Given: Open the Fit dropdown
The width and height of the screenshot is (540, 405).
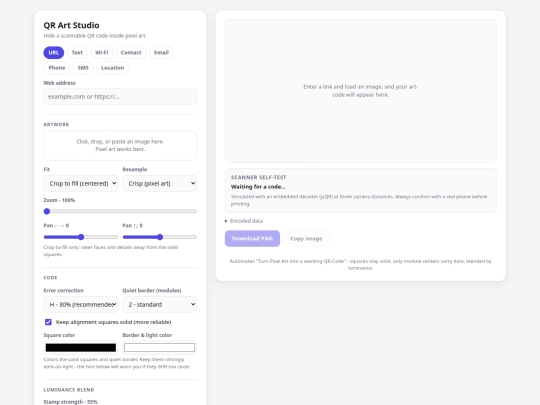Looking at the screenshot, I should pyautogui.click(x=81, y=184).
